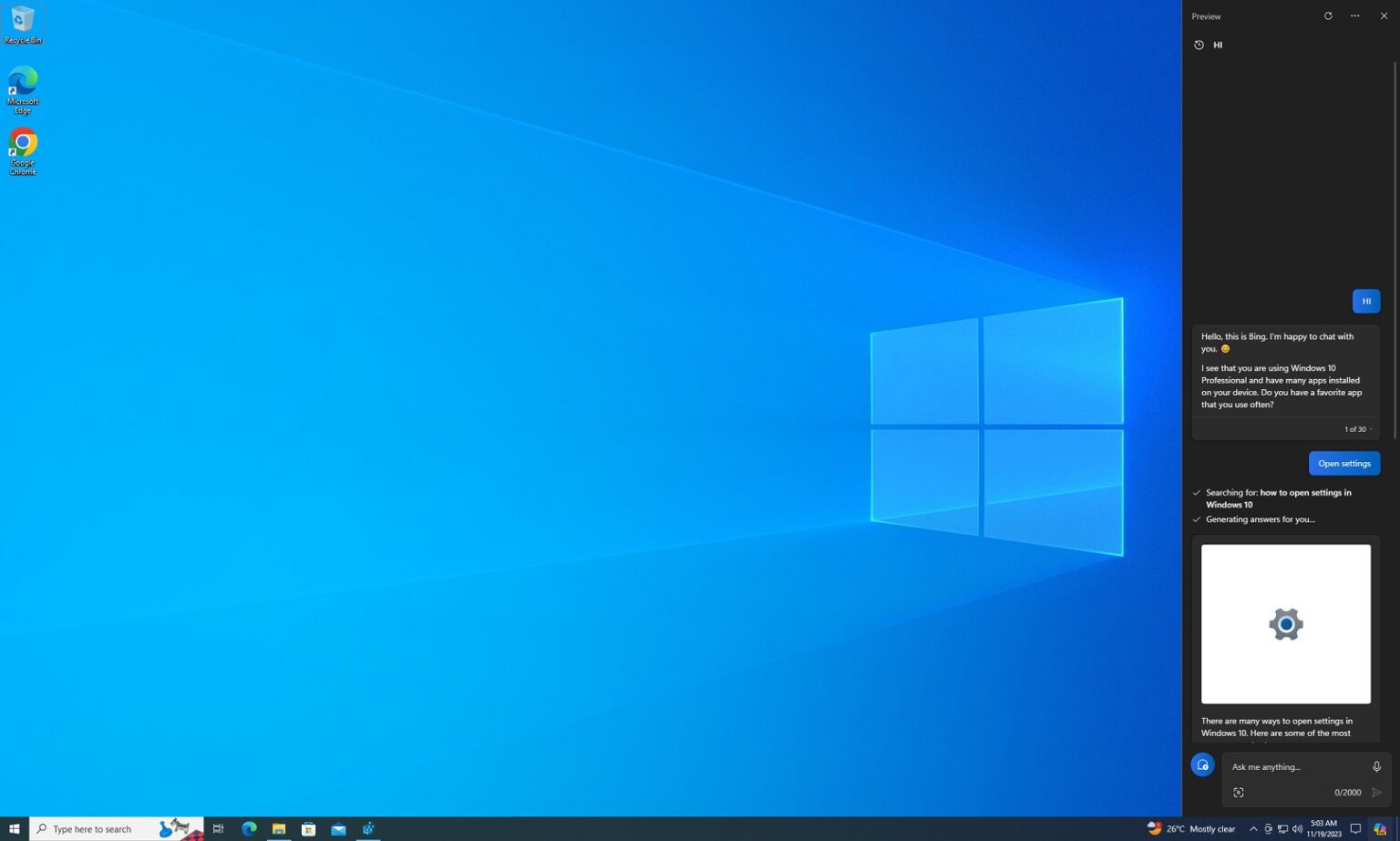The height and width of the screenshot is (841, 1400).
Task: Open the Mail app from the taskbar
Action: coord(338,828)
